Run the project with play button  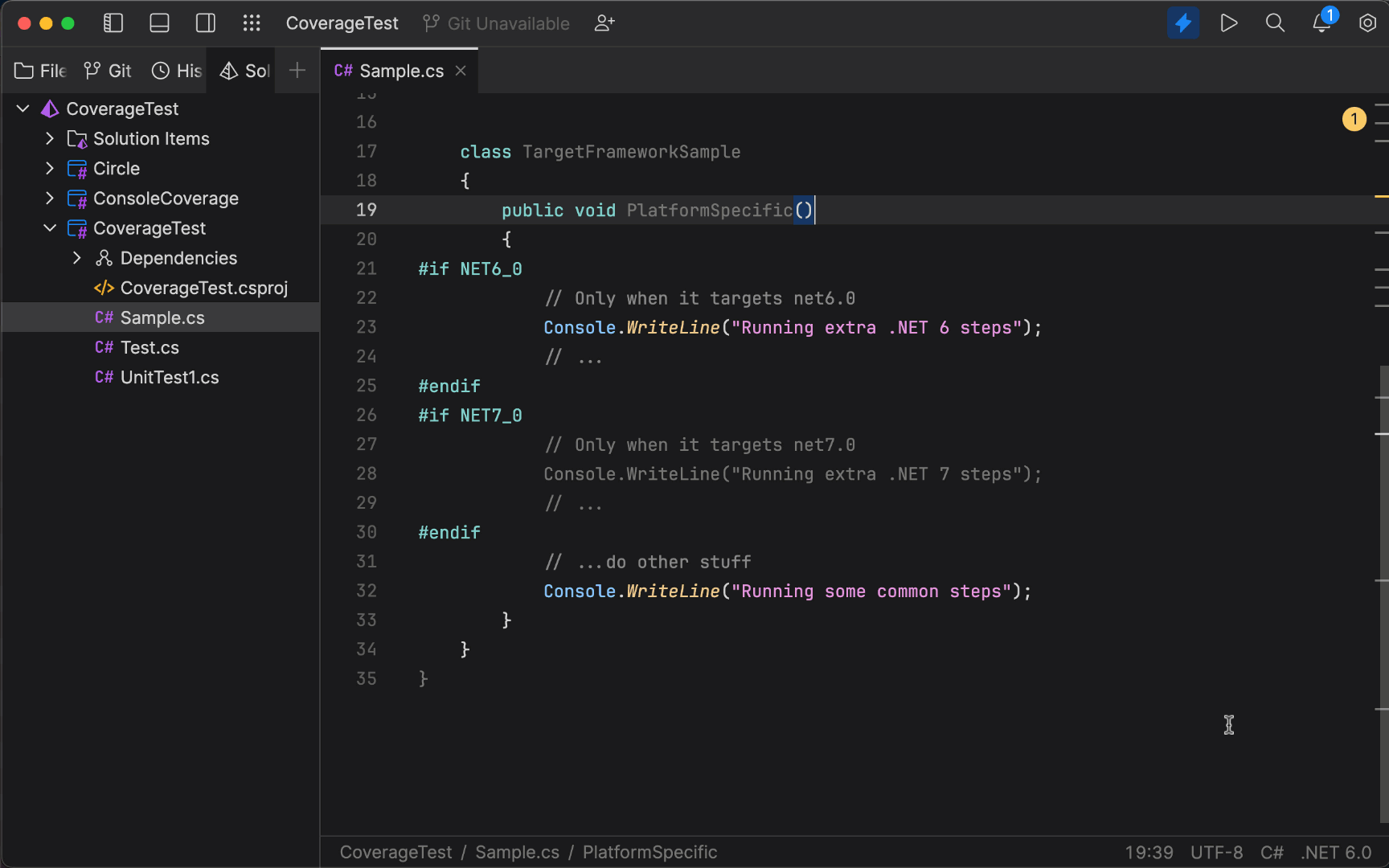coord(1228,23)
